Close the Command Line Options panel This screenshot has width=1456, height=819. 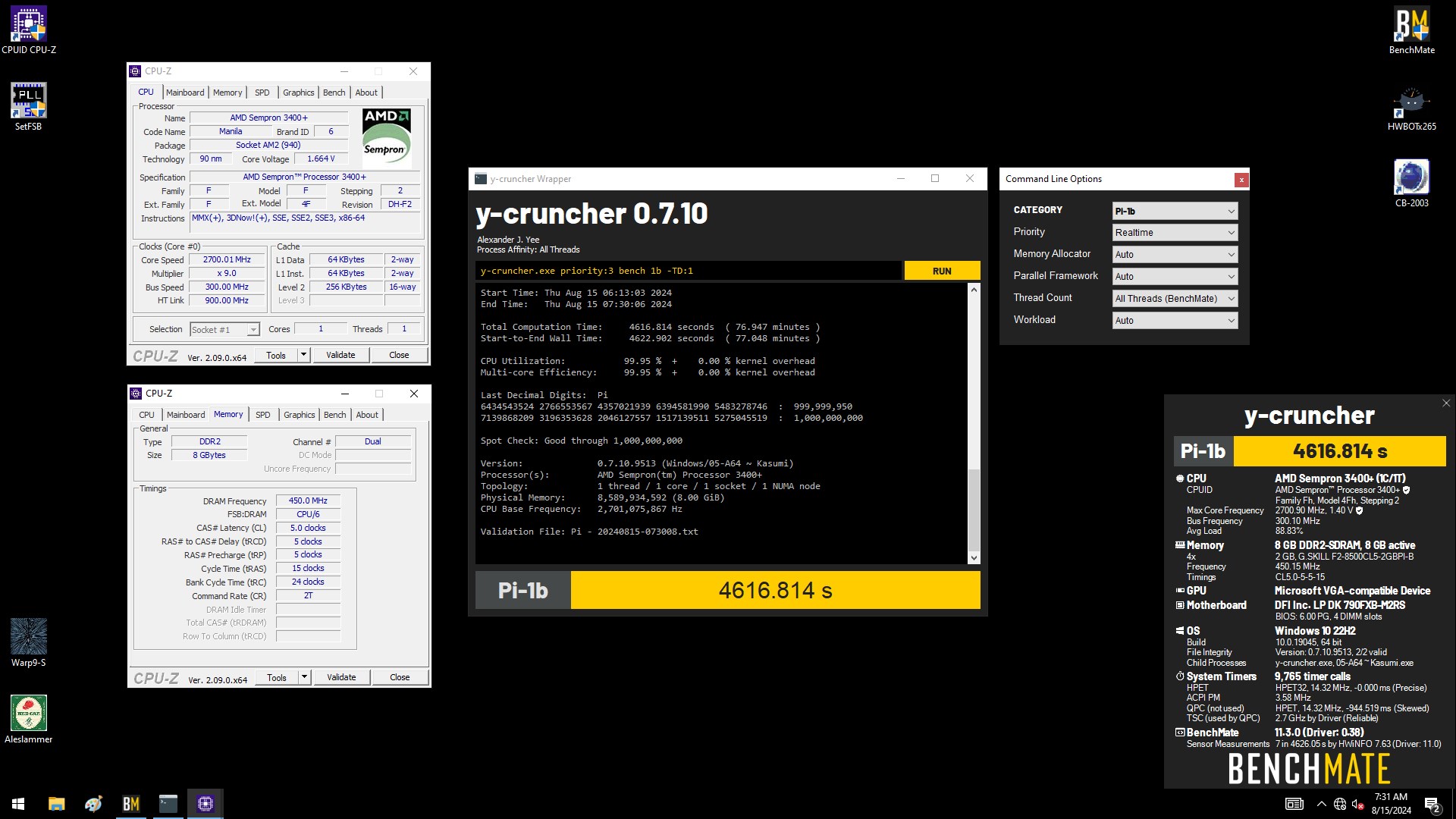[x=1241, y=180]
